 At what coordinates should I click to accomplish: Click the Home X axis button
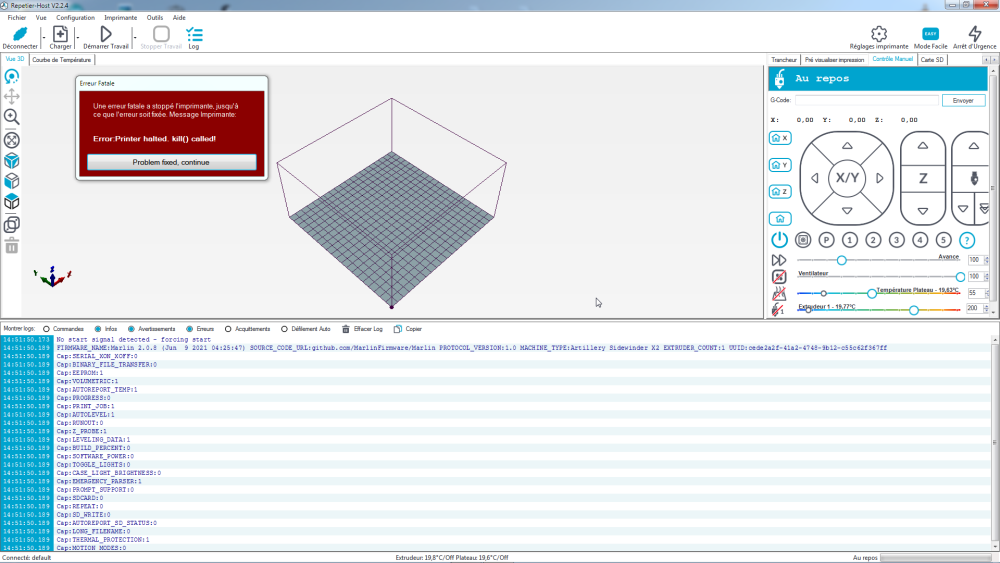click(779, 138)
